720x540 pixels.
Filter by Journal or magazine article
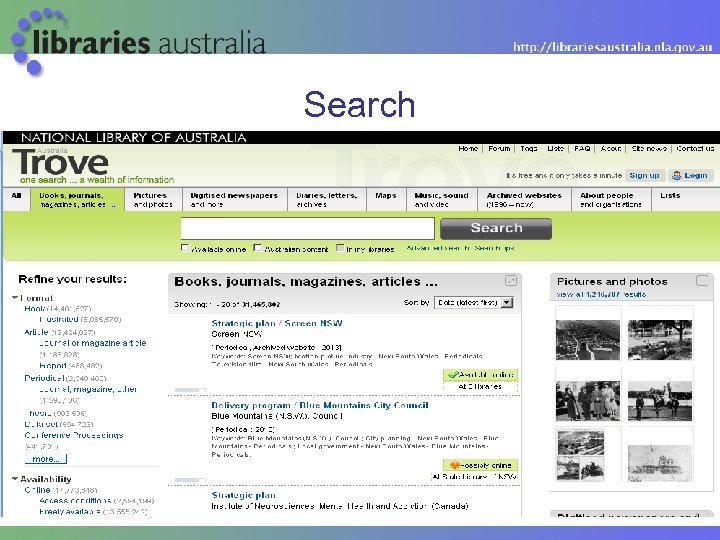92,343
